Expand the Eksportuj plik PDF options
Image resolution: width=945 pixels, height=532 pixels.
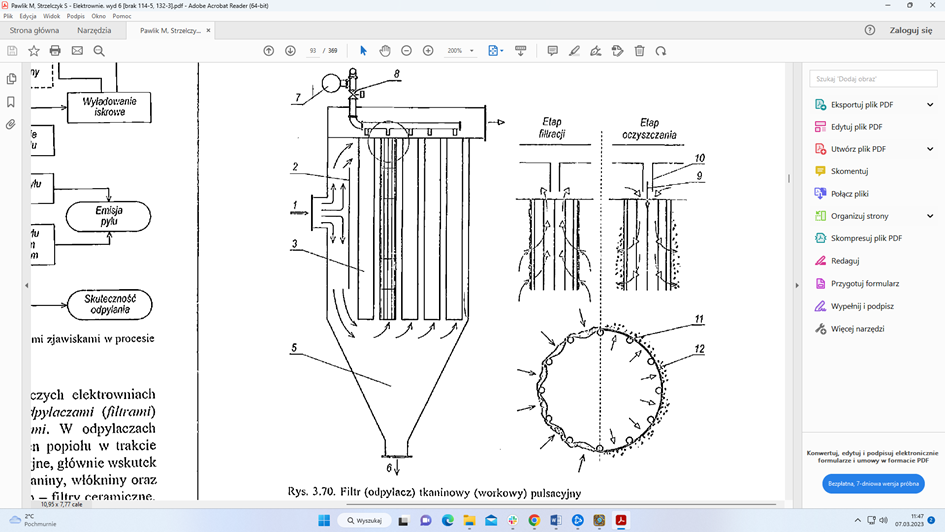click(x=930, y=105)
